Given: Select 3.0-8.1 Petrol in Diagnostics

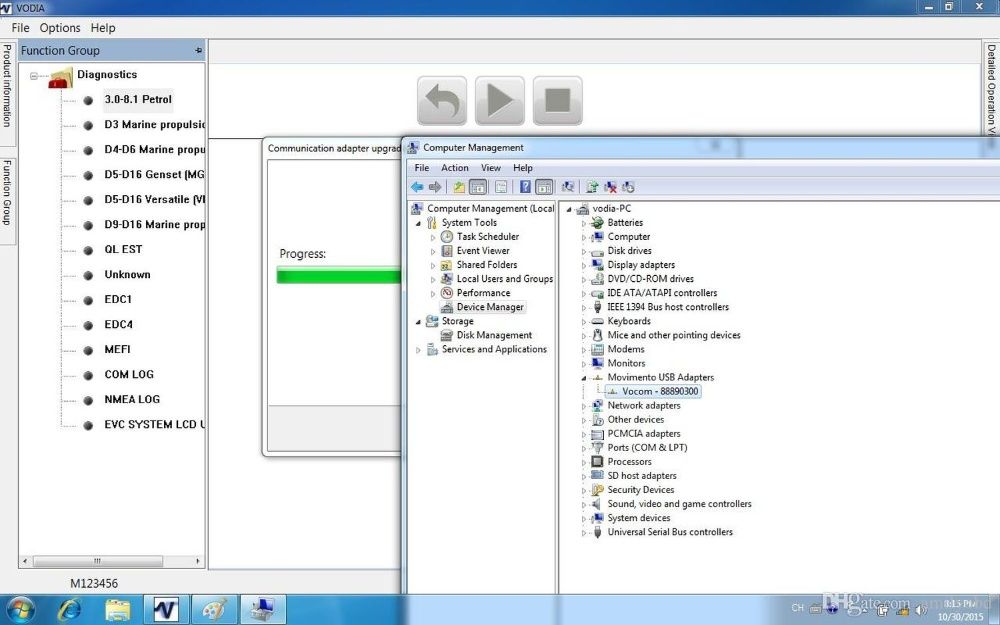Looking at the screenshot, I should point(138,99).
